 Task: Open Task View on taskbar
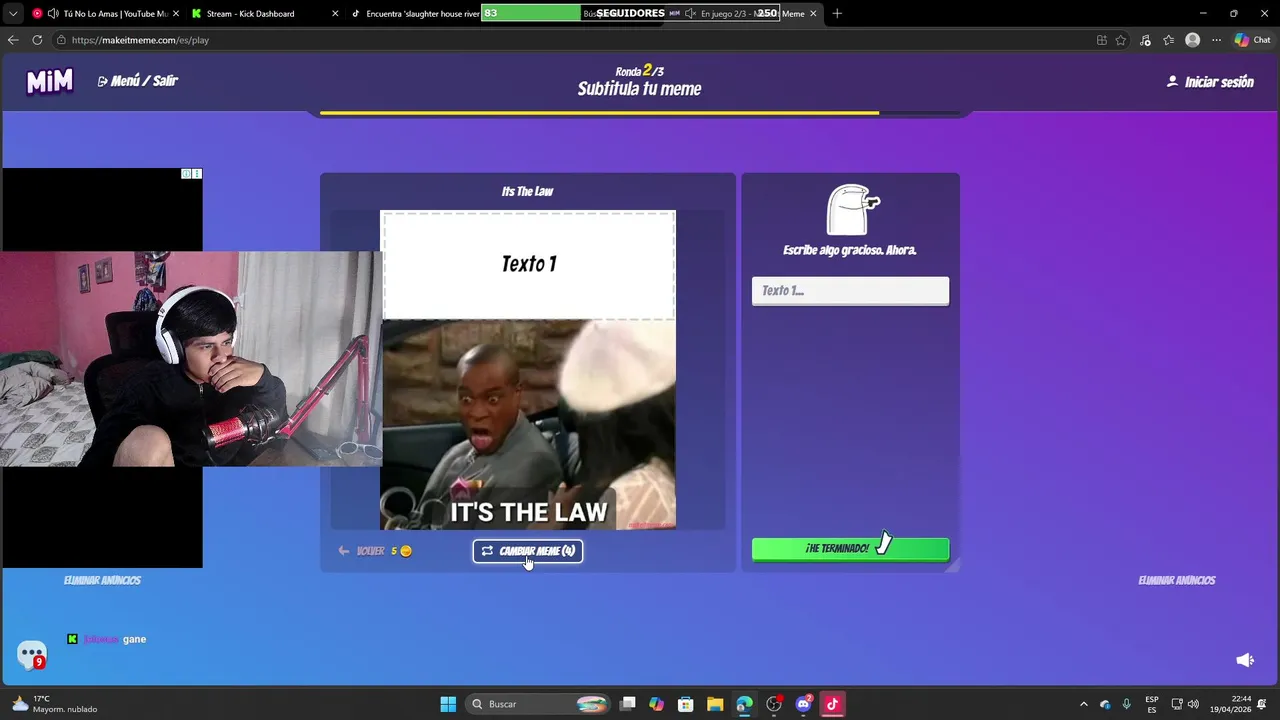click(x=628, y=704)
